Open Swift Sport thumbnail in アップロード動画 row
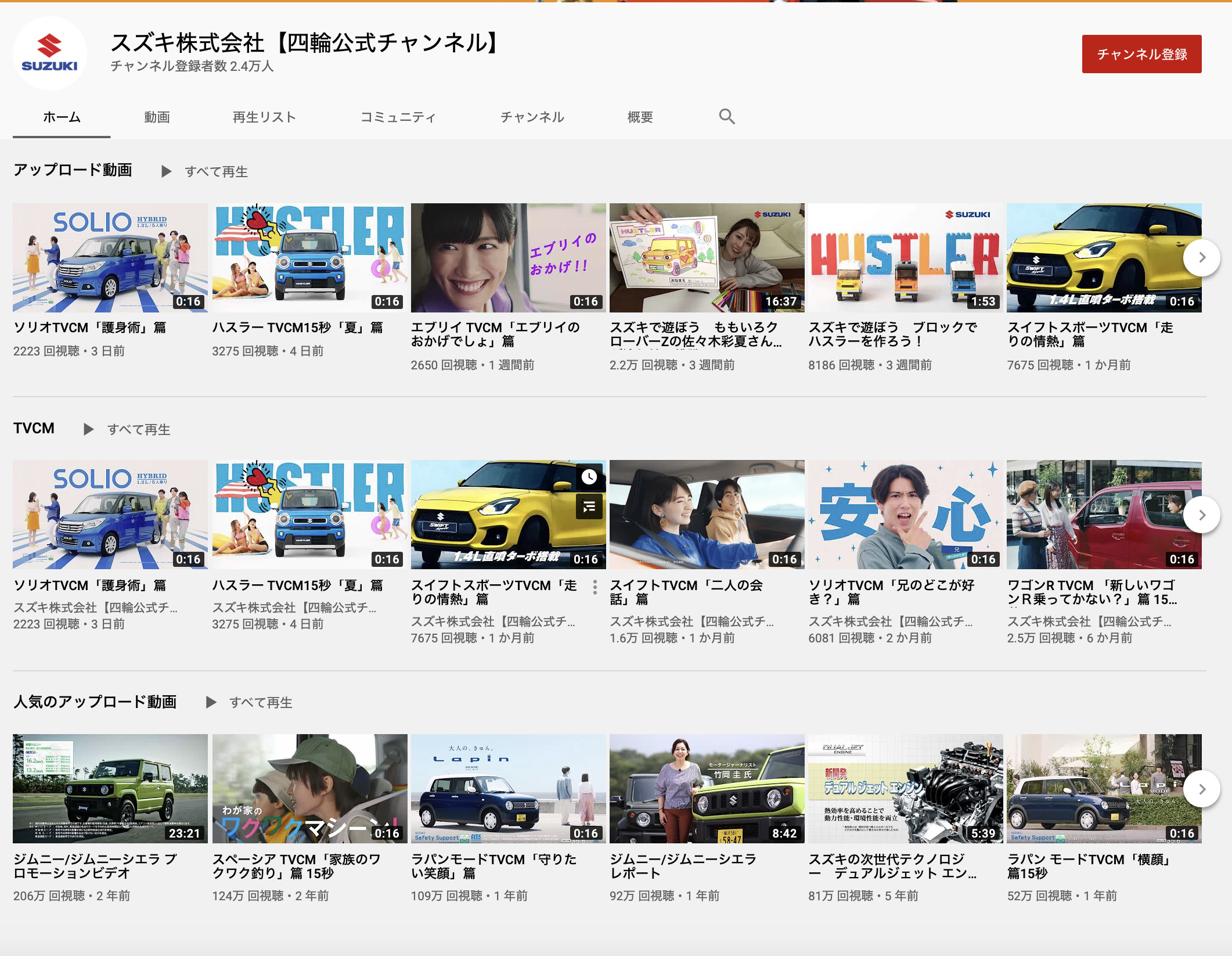 (x=1104, y=257)
